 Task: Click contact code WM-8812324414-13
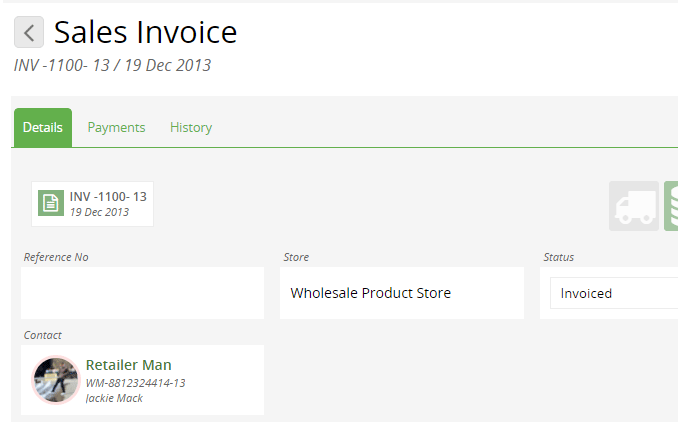[x=135, y=383]
